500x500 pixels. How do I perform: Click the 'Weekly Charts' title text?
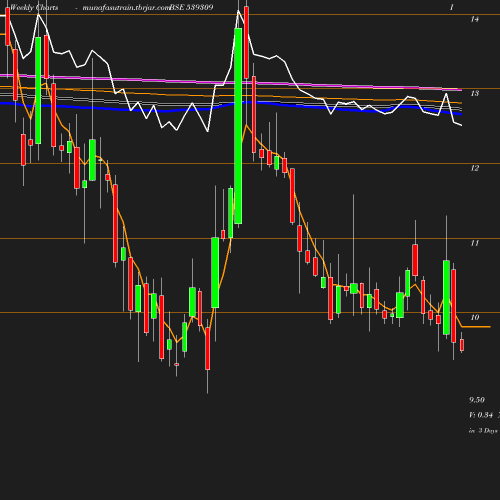click(x=34, y=7)
